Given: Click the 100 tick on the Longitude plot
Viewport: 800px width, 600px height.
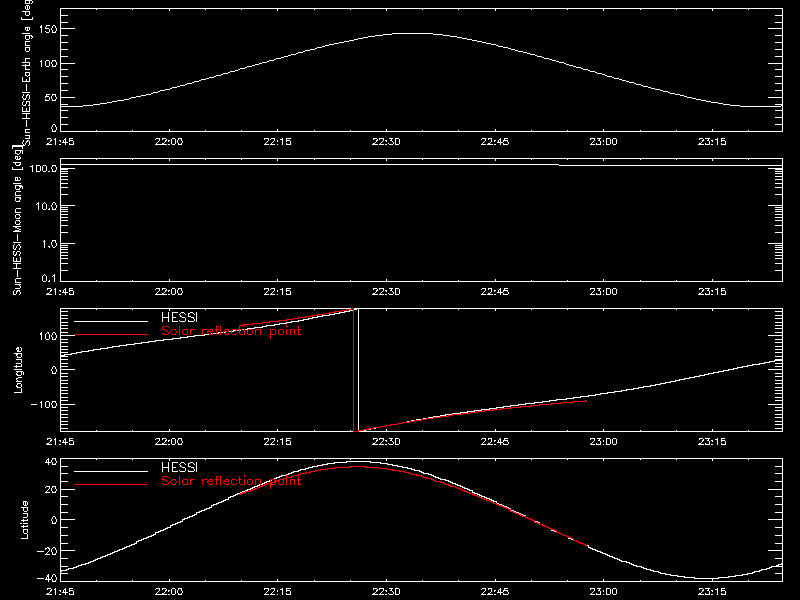Looking at the screenshot, I should pos(48,336).
